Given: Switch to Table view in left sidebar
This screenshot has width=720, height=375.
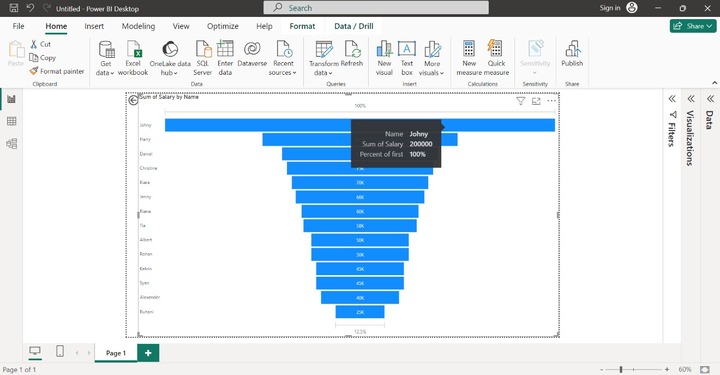Looking at the screenshot, I should [x=11, y=121].
